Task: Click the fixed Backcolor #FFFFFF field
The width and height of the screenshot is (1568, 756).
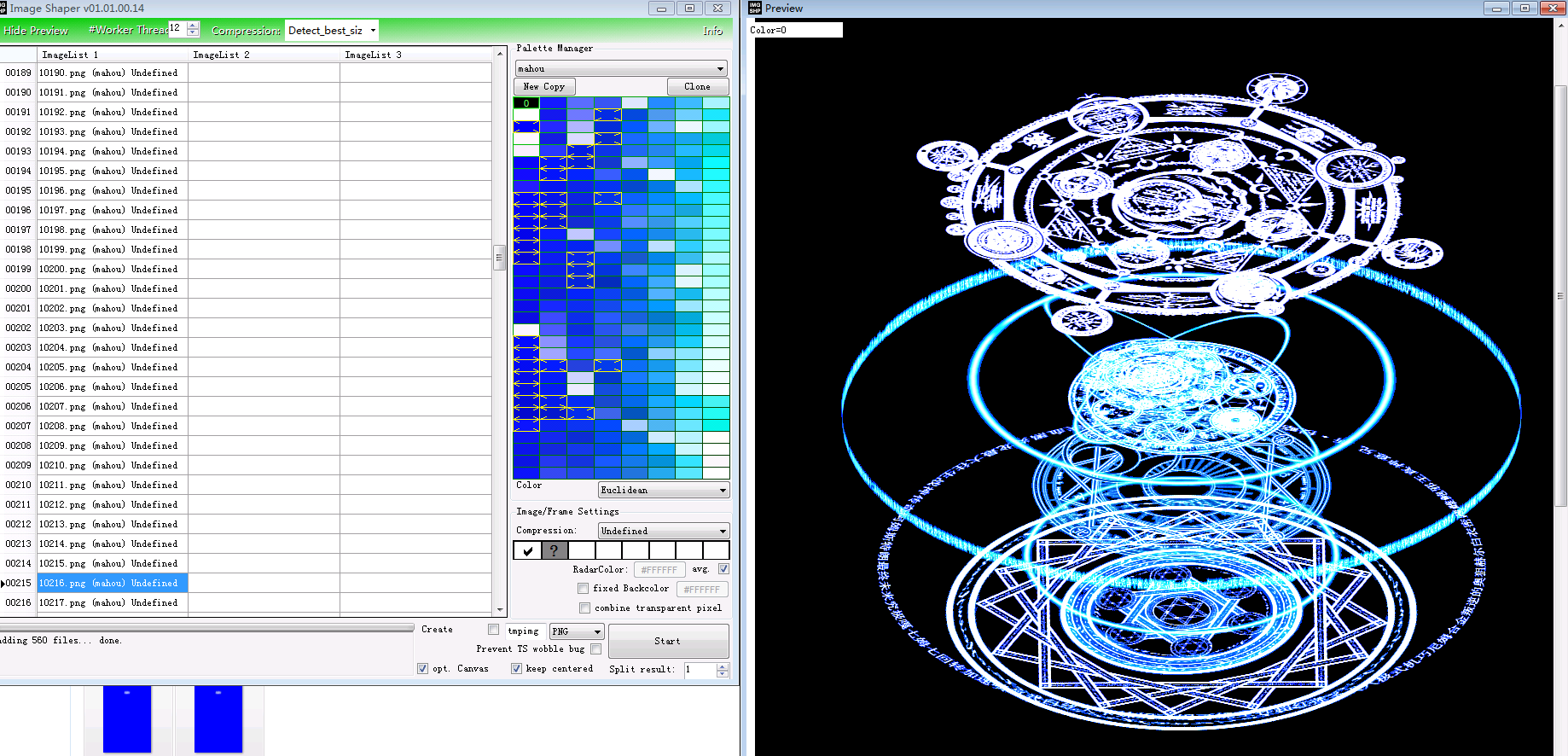Action: point(702,590)
